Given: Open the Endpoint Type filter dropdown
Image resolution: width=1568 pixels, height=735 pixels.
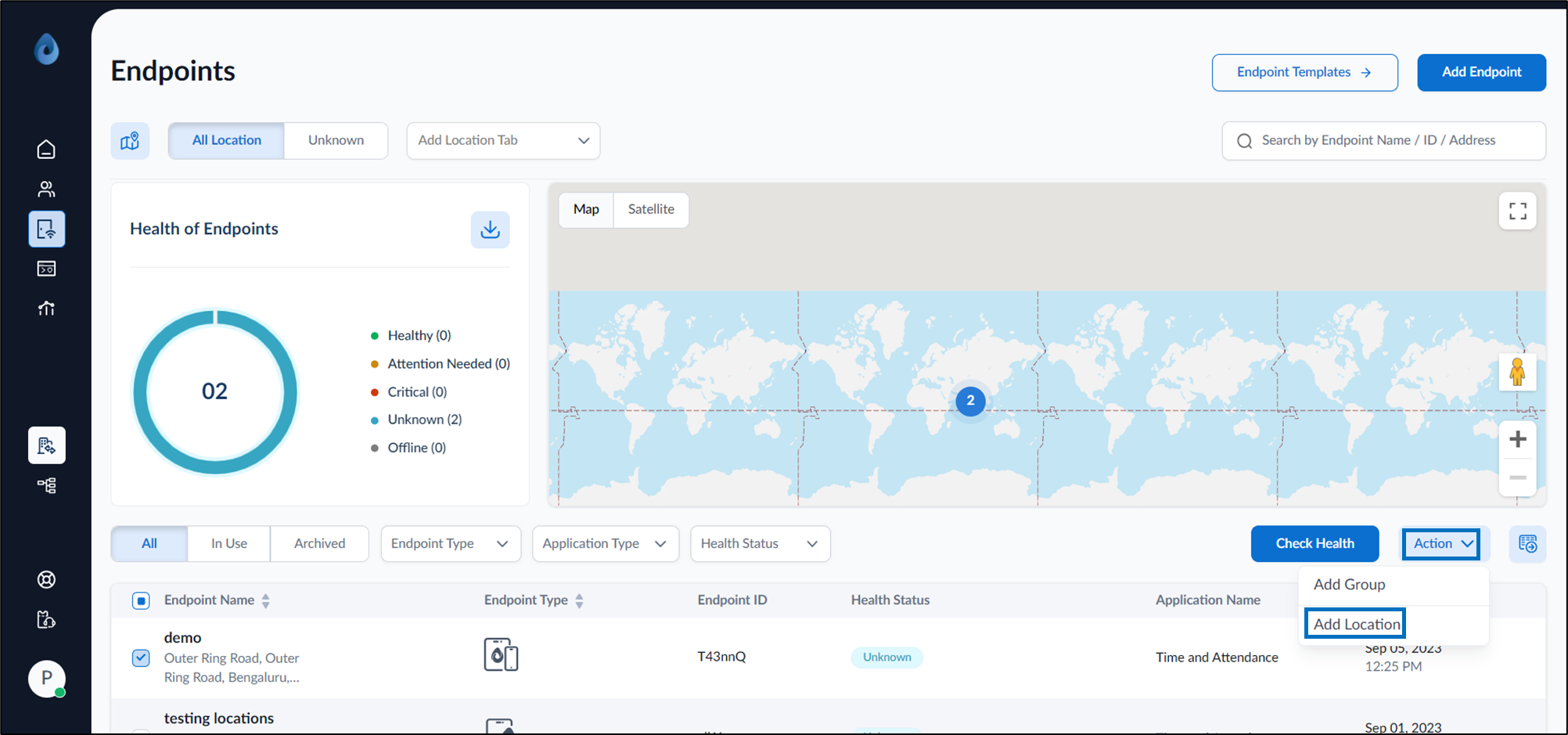Looking at the screenshot, I should [451, 544].
